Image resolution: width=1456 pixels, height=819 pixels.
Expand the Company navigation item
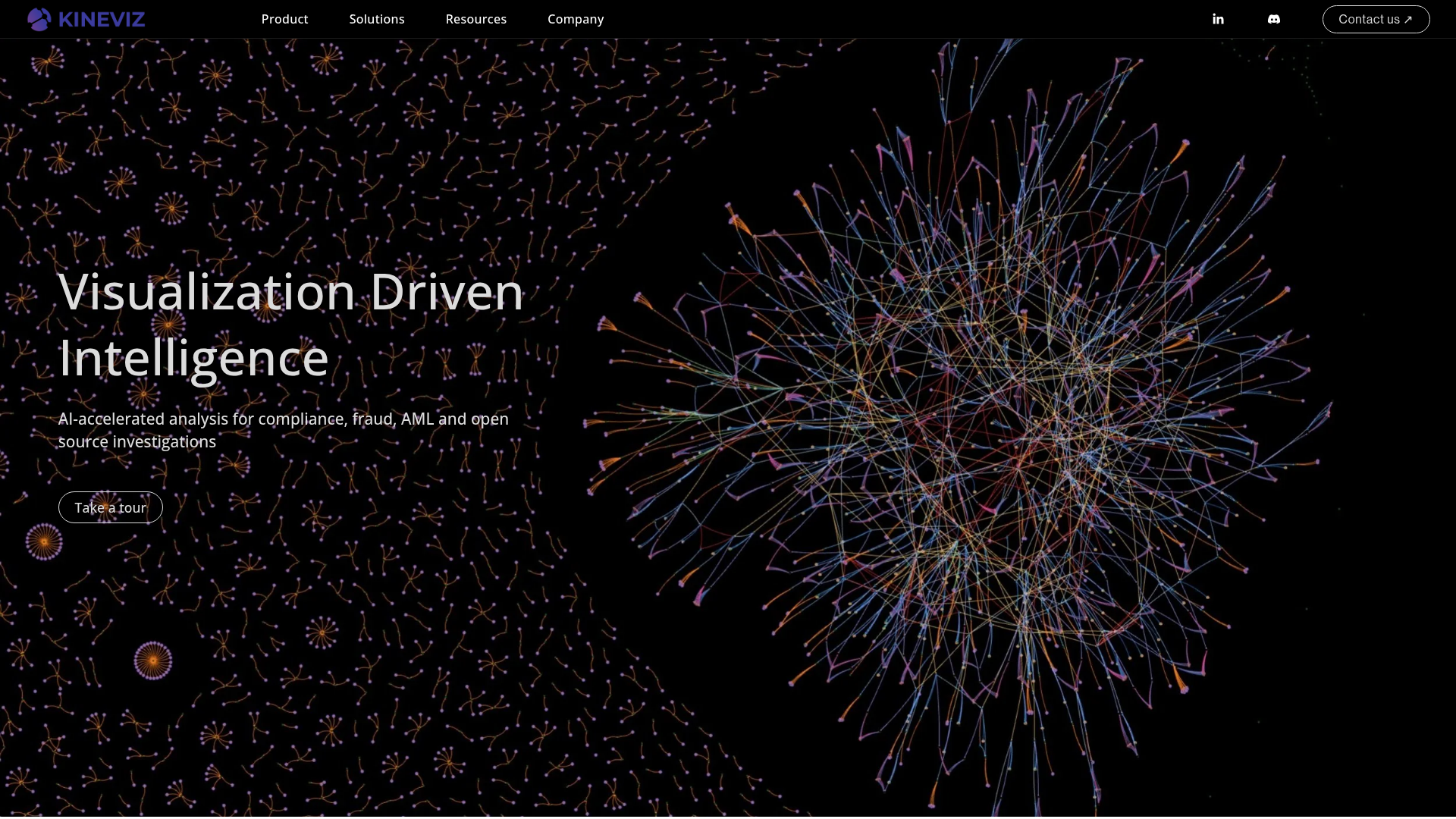point(576,19)
